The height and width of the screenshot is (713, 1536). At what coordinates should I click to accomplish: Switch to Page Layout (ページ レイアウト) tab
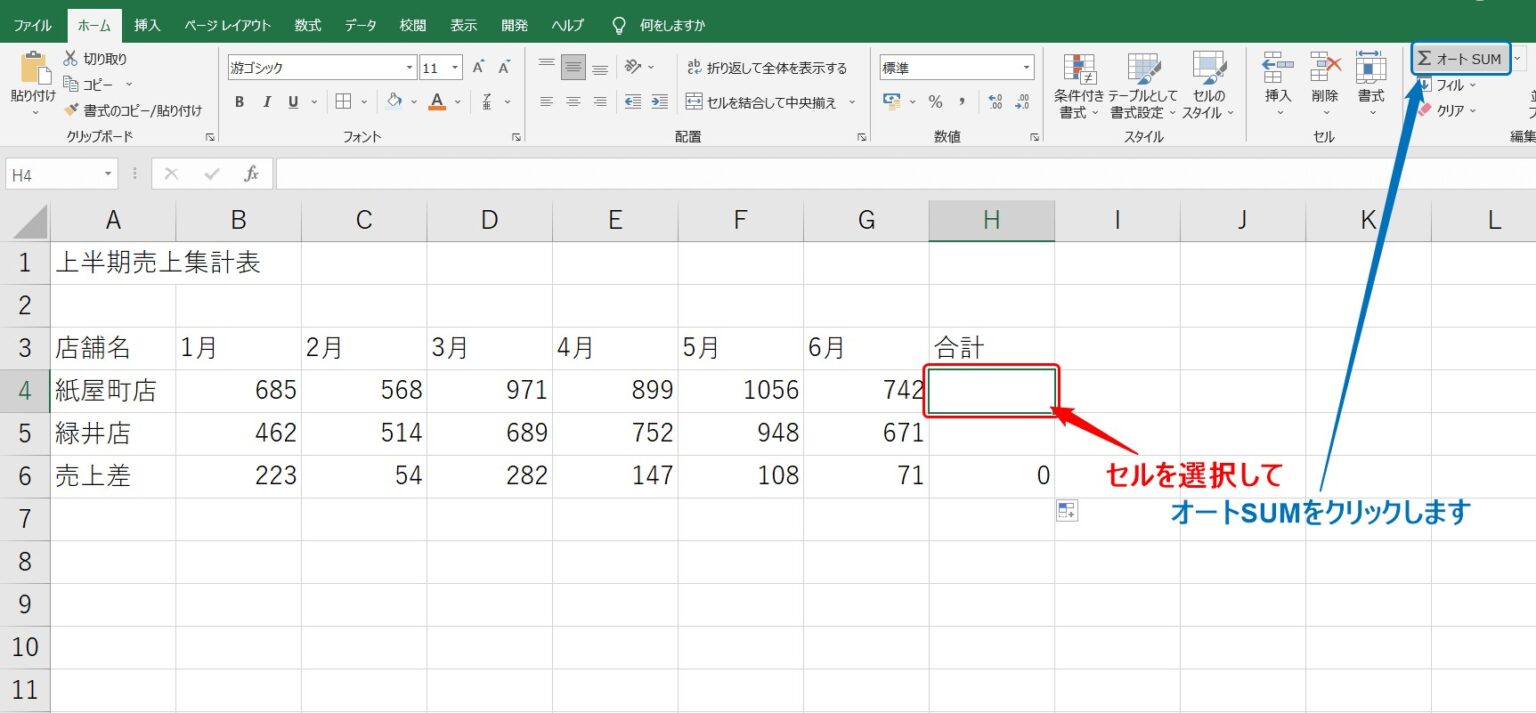[227, 25]
